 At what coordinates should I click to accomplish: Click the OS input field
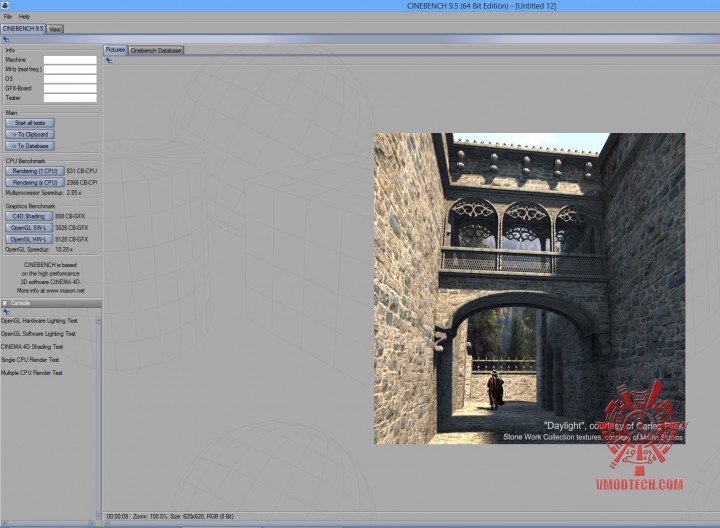(70, 79)
